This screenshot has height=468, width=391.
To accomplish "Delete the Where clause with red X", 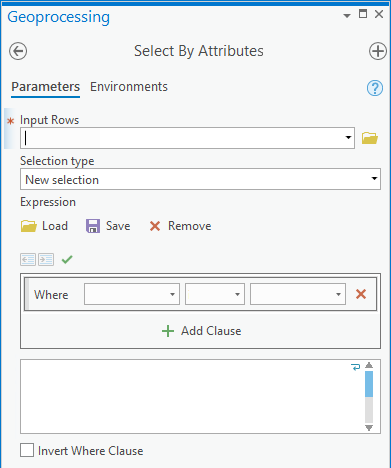I will click(x=361, y=294).
